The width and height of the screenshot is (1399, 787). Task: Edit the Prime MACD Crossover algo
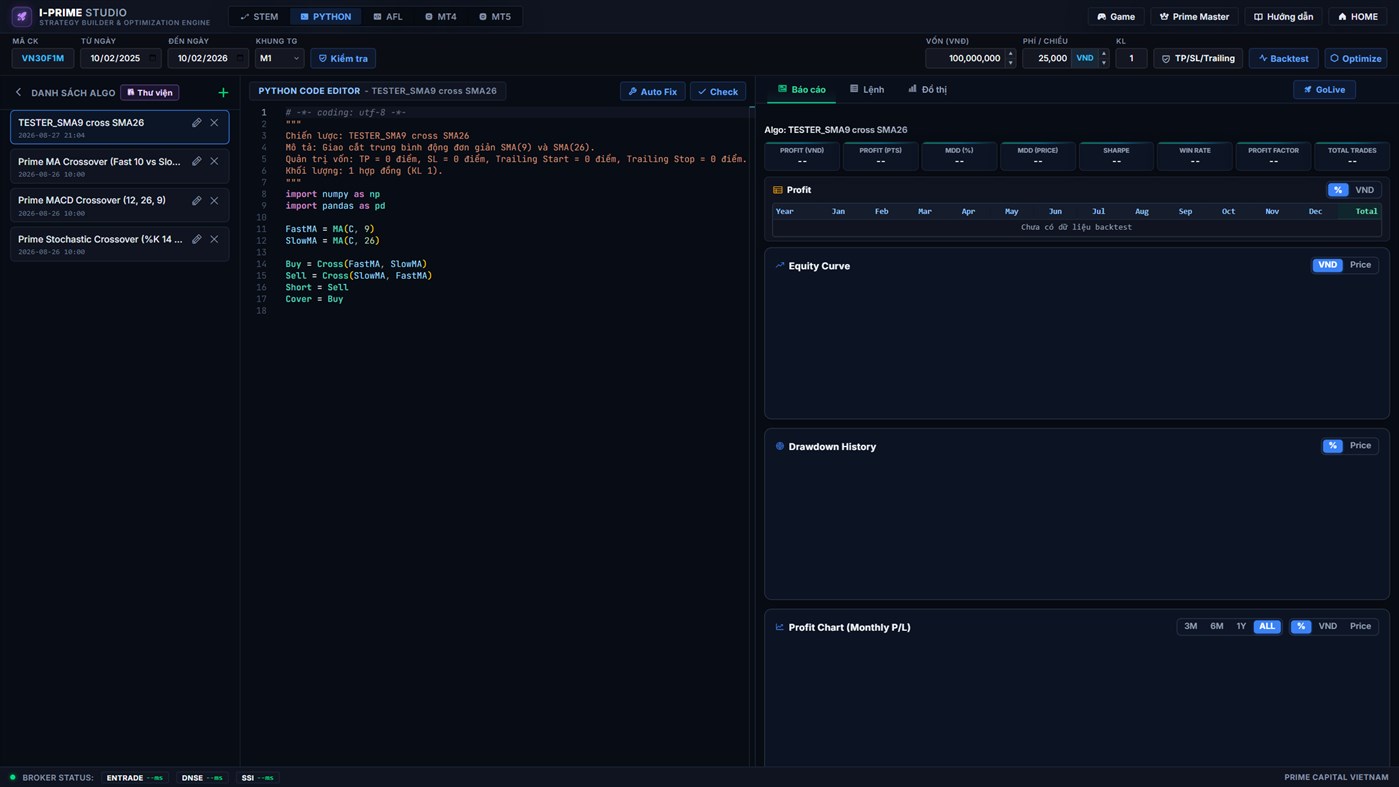(x=196, y=200)
